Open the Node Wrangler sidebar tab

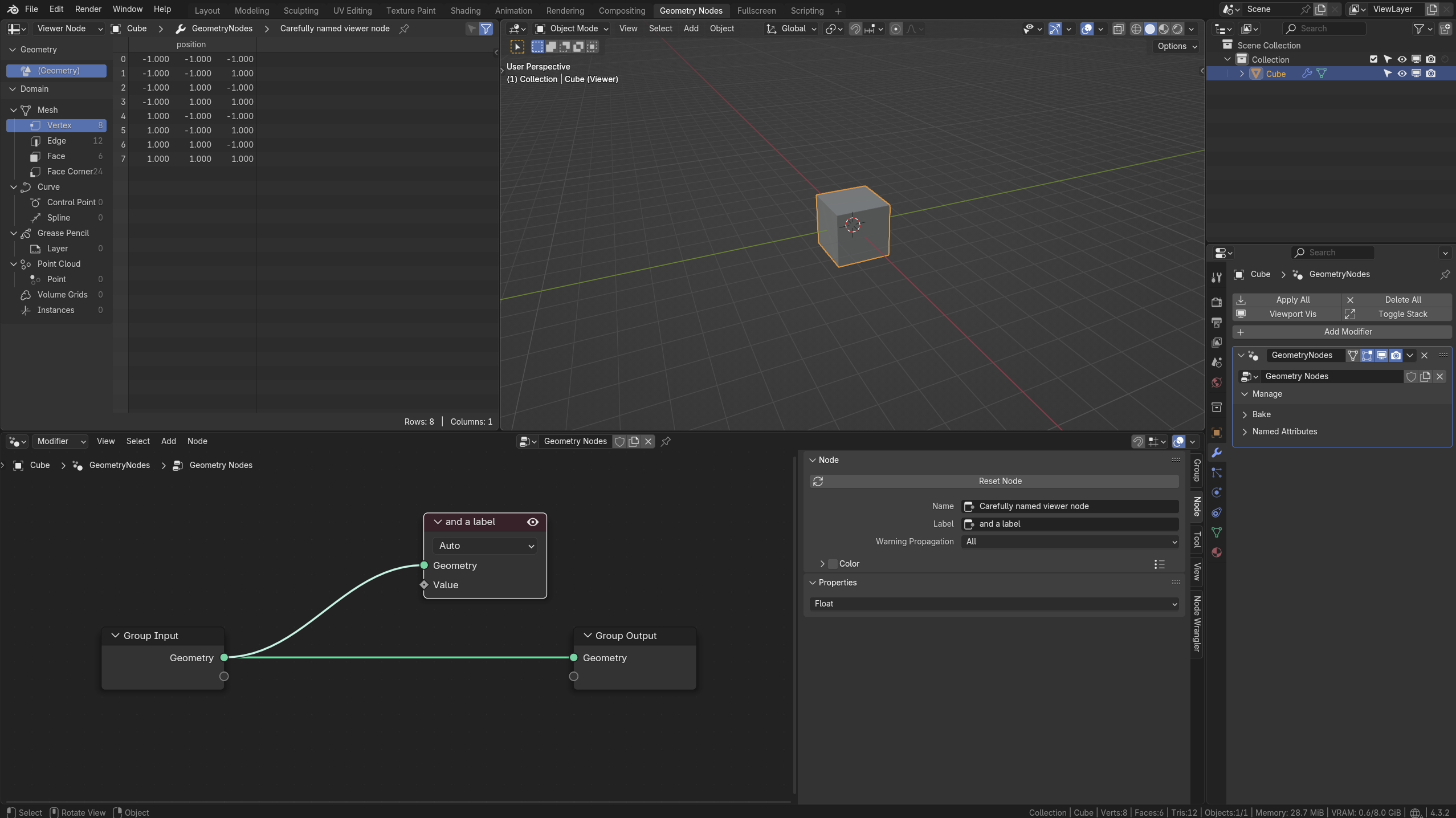(x=1197, y=624)
